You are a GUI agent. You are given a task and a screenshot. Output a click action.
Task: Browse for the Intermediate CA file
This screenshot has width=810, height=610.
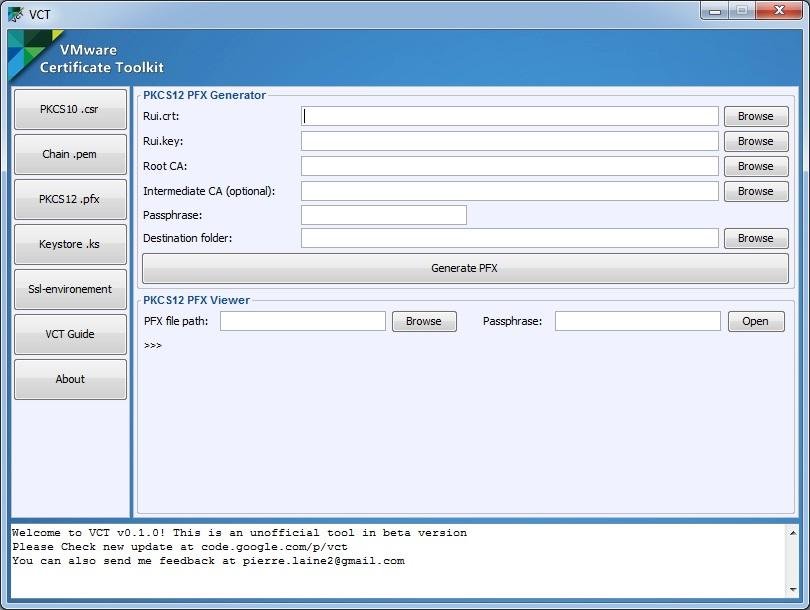click(756, 191)
